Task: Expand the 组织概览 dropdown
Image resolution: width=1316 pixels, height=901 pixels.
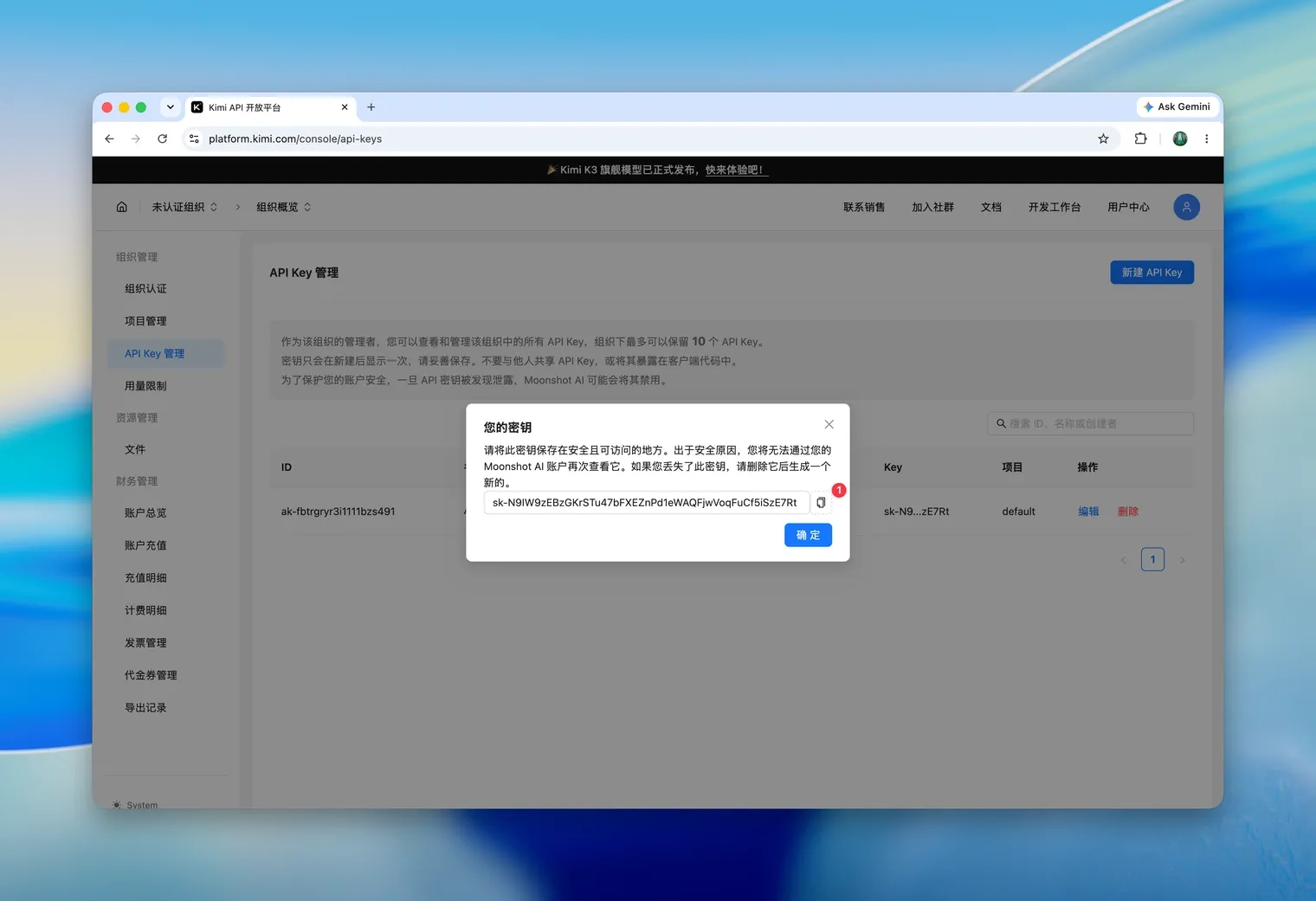Action: point(284,207)
